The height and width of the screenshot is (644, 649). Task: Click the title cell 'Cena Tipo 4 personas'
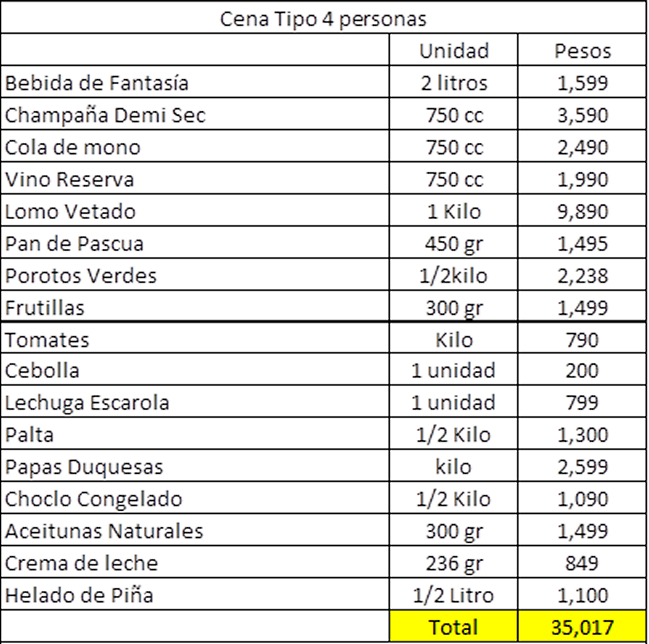click(x=324, y=18)
